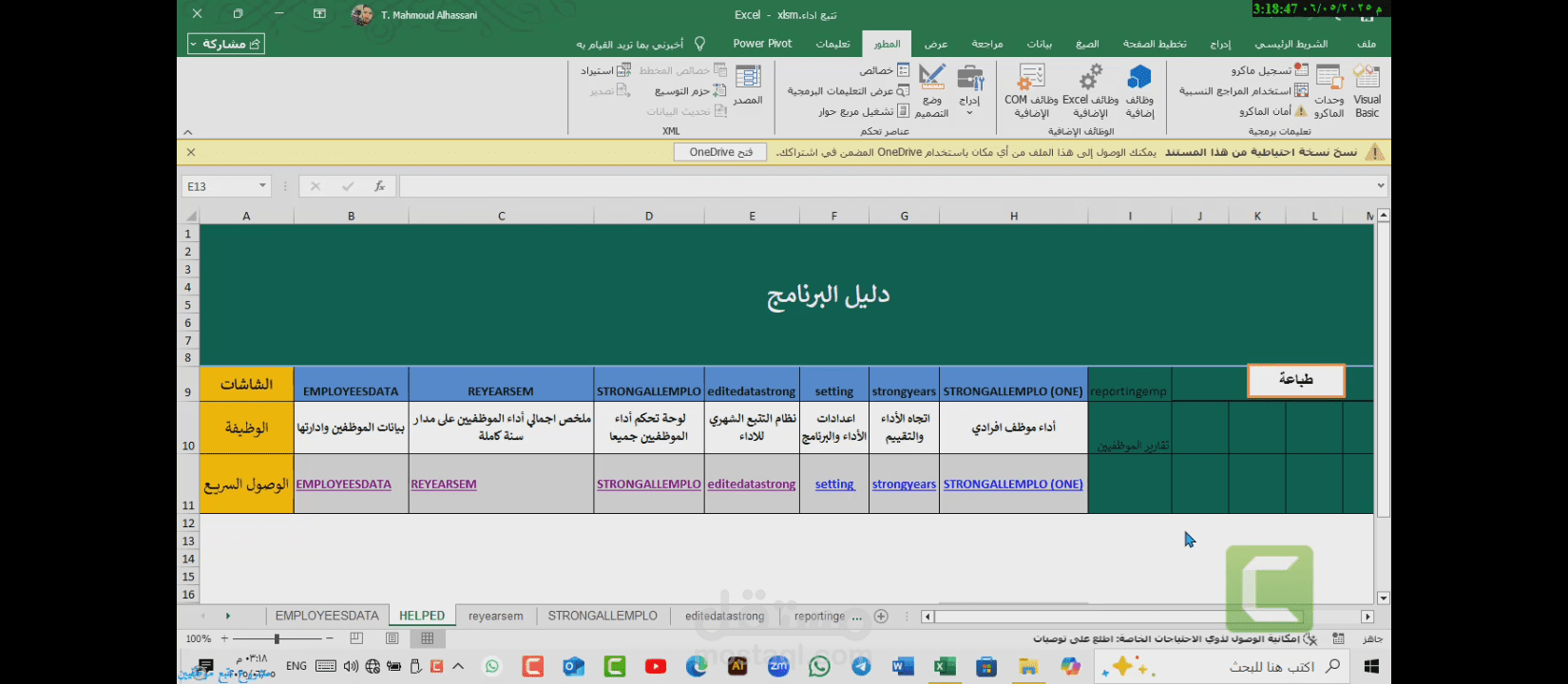Open the Power Pivot tab
1568x684 pixels.
click(x=762, y=44)
